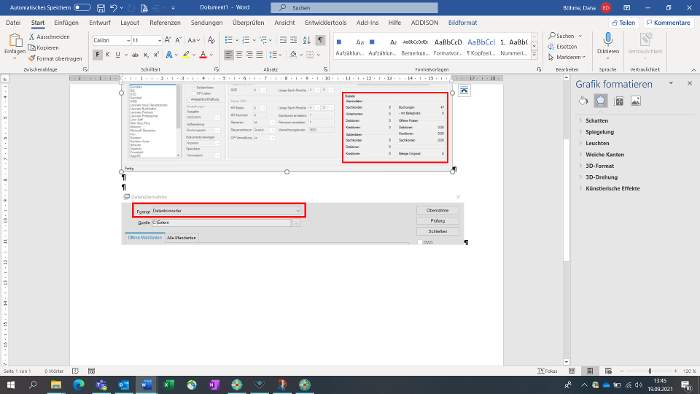Expand Künstlerische Effekte section

pos(612,189)
